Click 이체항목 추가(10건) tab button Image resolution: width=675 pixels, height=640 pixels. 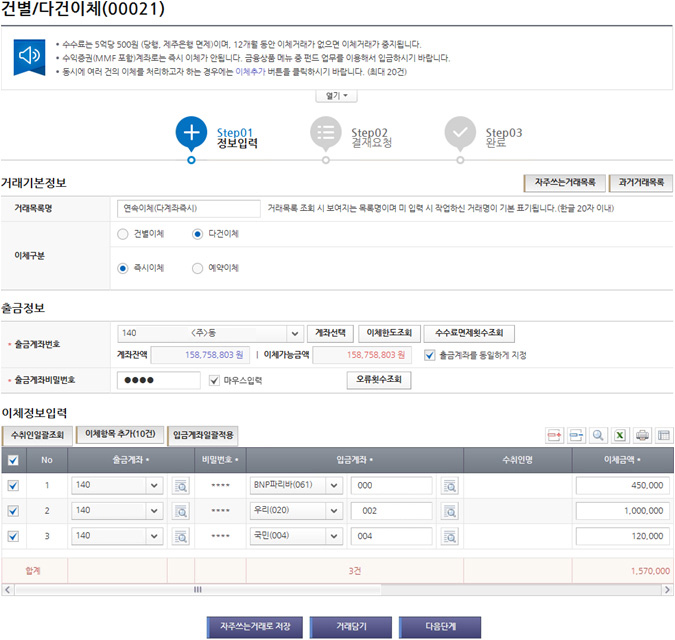point(120,434)
